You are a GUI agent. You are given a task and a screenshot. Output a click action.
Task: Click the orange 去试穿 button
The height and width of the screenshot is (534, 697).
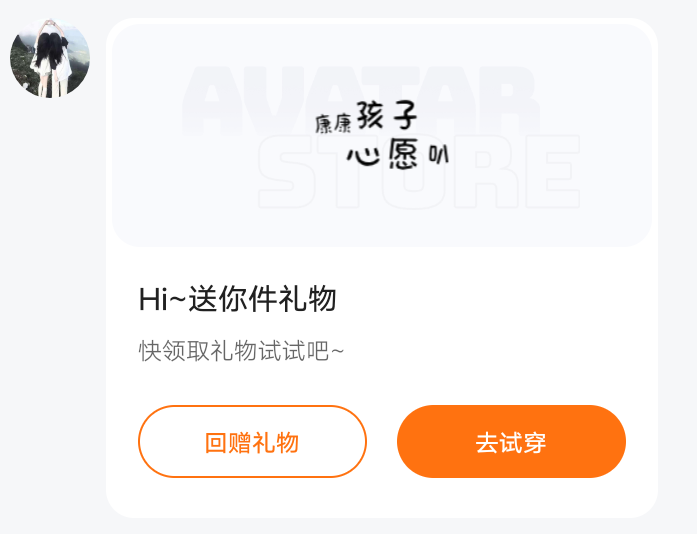(x=511, y=442)
